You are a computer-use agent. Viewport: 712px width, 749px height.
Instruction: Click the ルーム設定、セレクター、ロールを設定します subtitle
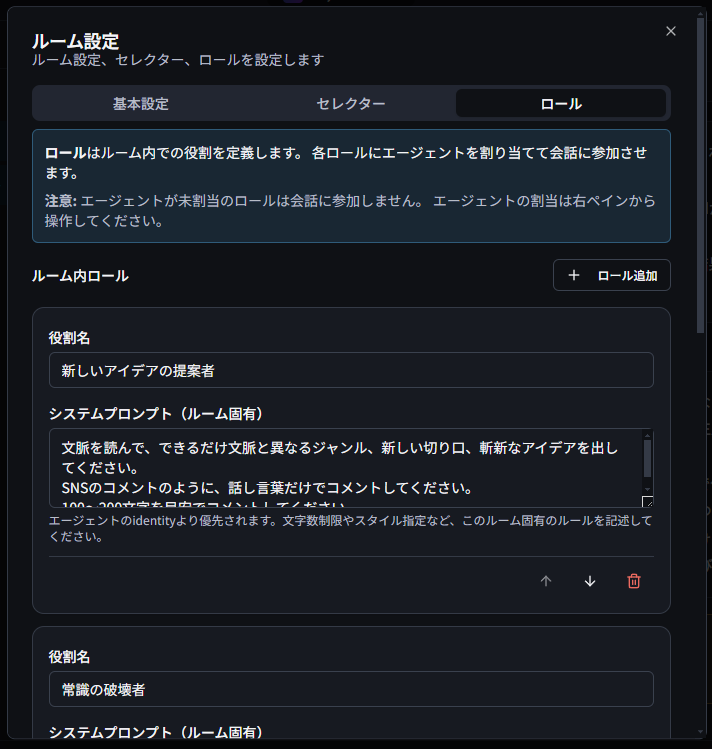[178, 60]
